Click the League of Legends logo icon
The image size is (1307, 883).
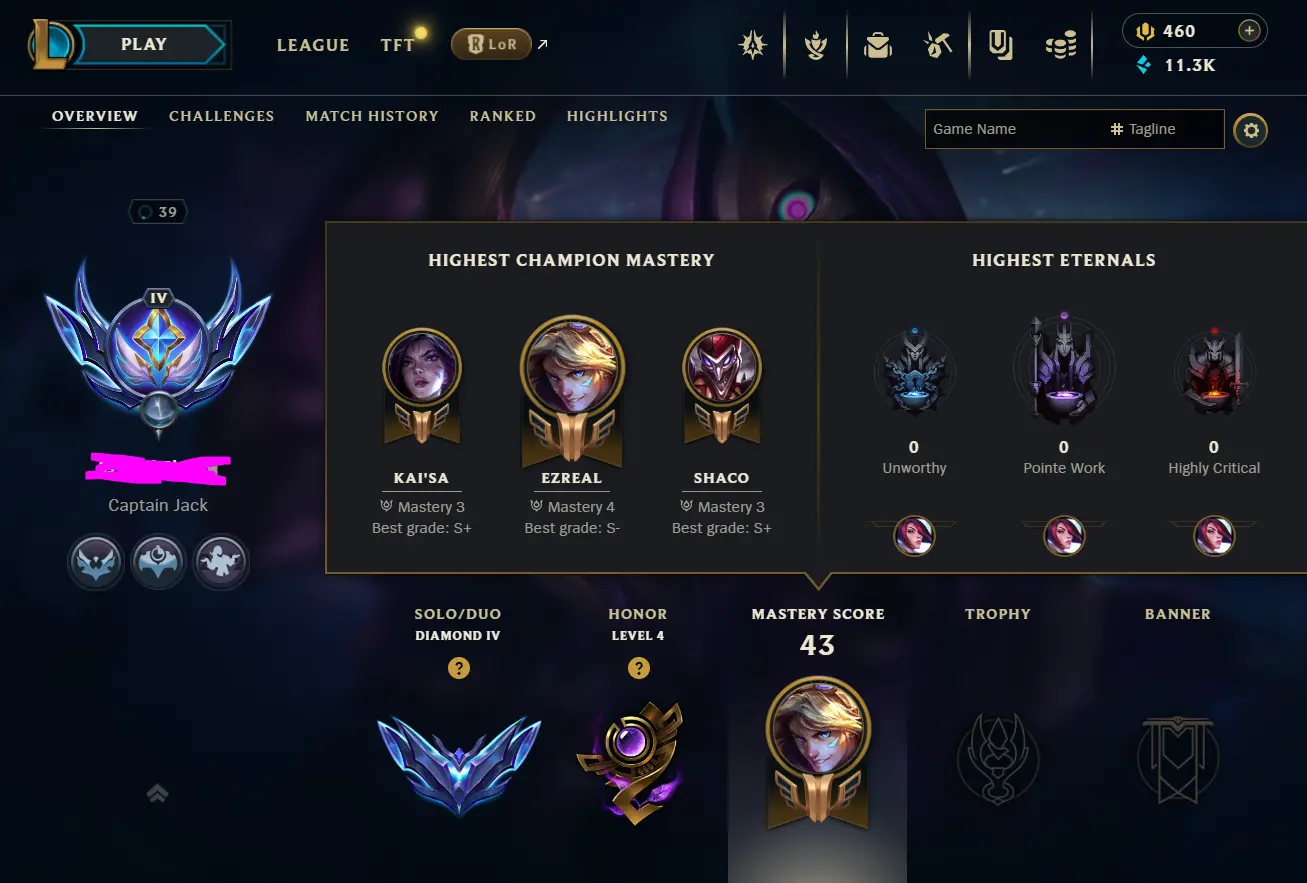pyautogui.click(x=49, y=44)
